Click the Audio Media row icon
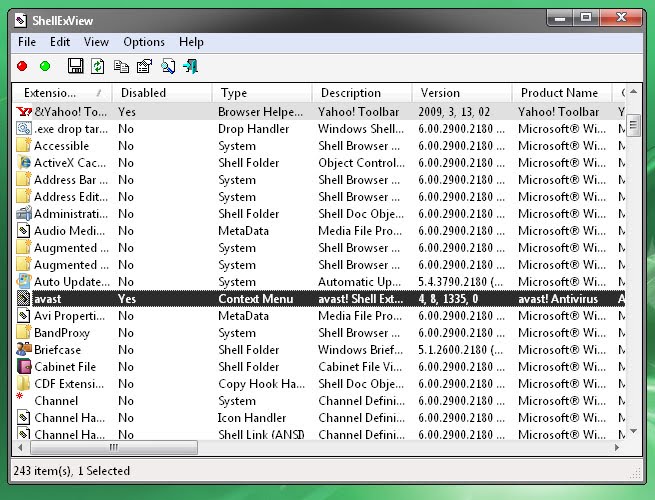655x500 pixels. point(24,231)
